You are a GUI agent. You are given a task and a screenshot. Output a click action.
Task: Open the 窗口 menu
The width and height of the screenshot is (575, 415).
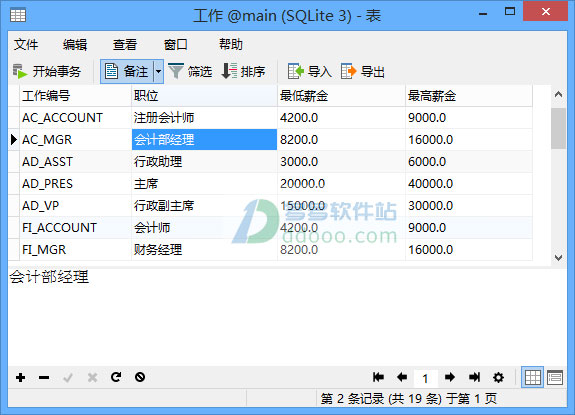pyautogui.click(x=175, y=44)
